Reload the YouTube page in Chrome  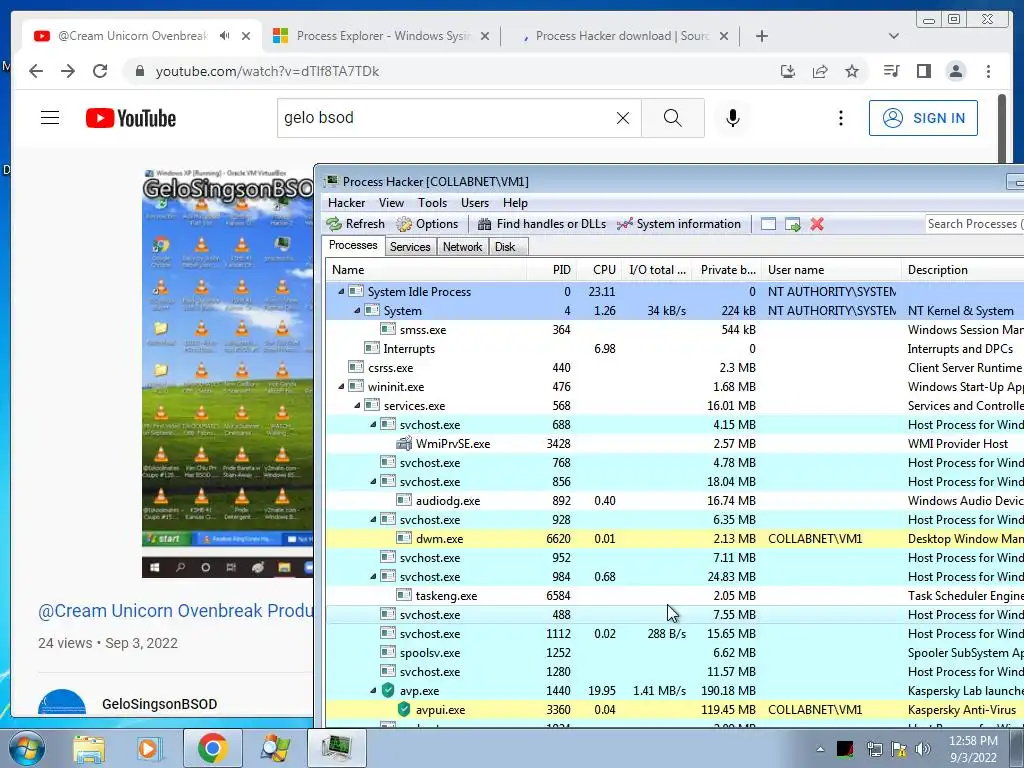100,71
